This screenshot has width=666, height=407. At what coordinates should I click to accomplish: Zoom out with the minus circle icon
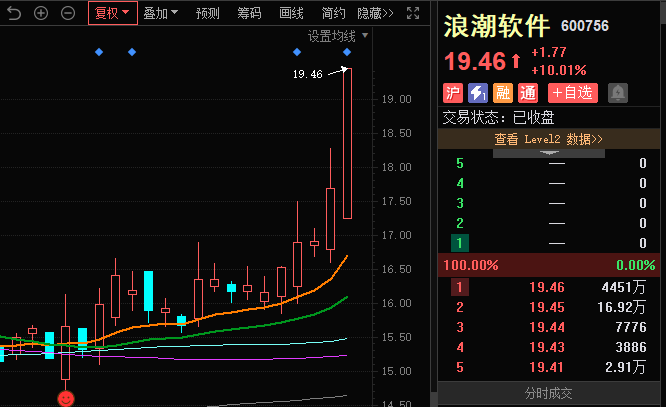[68, 13]
